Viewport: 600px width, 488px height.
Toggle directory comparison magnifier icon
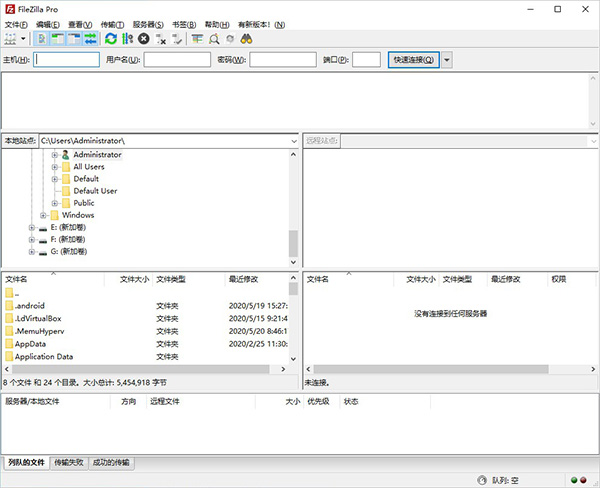214,39
